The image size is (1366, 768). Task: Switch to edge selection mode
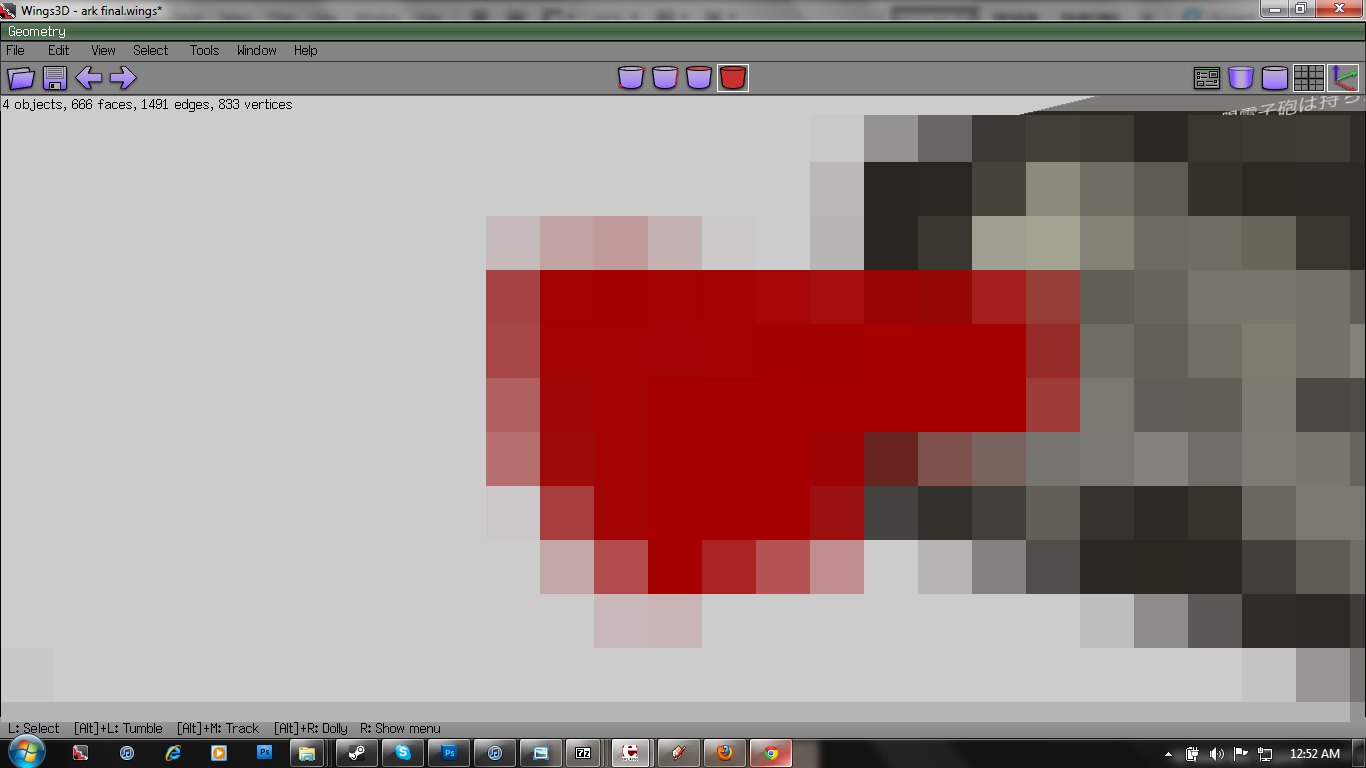[x=665, y=78]
